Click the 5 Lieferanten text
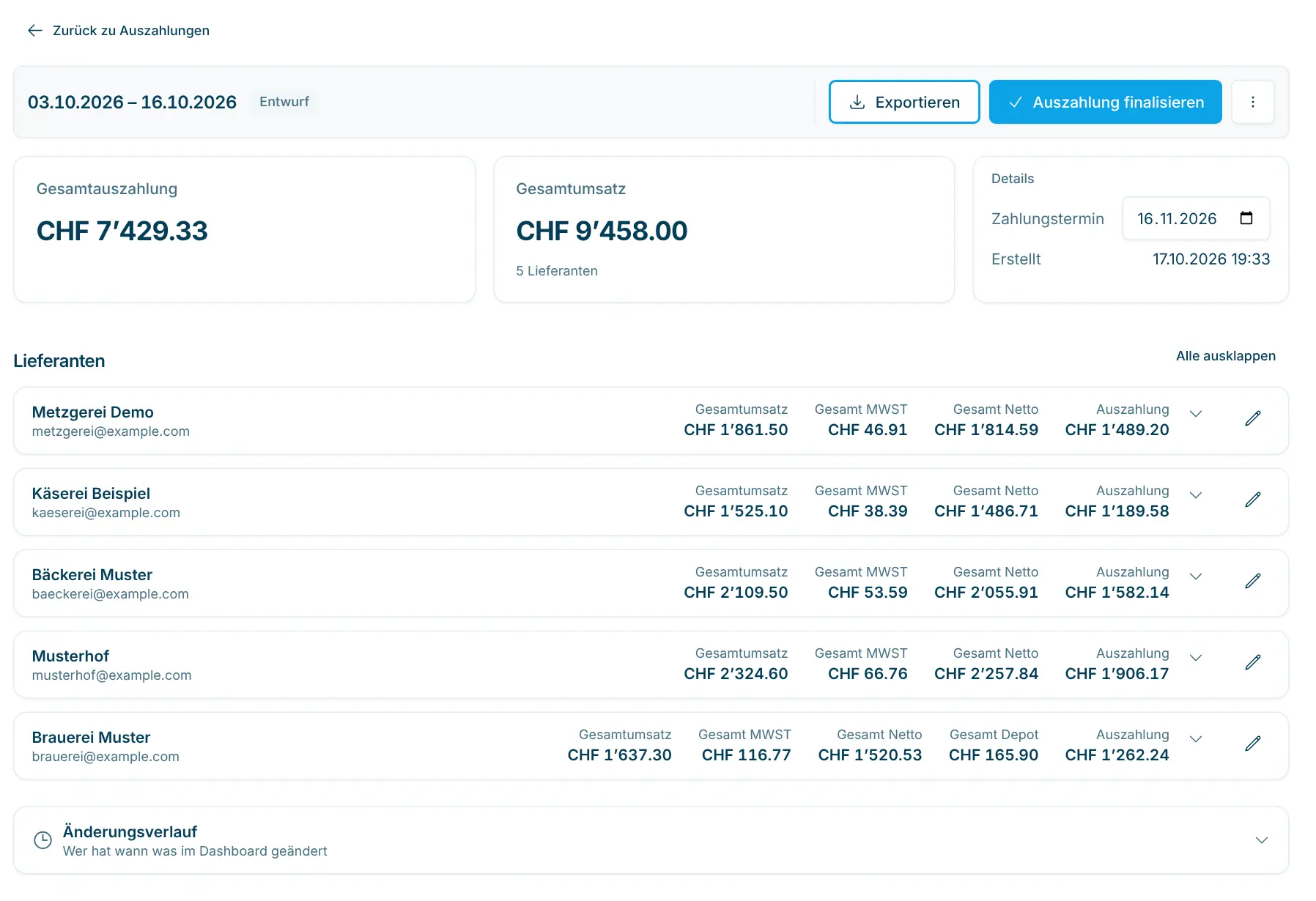This screenshot has height=901, width=1316. (x=557, y=271)
